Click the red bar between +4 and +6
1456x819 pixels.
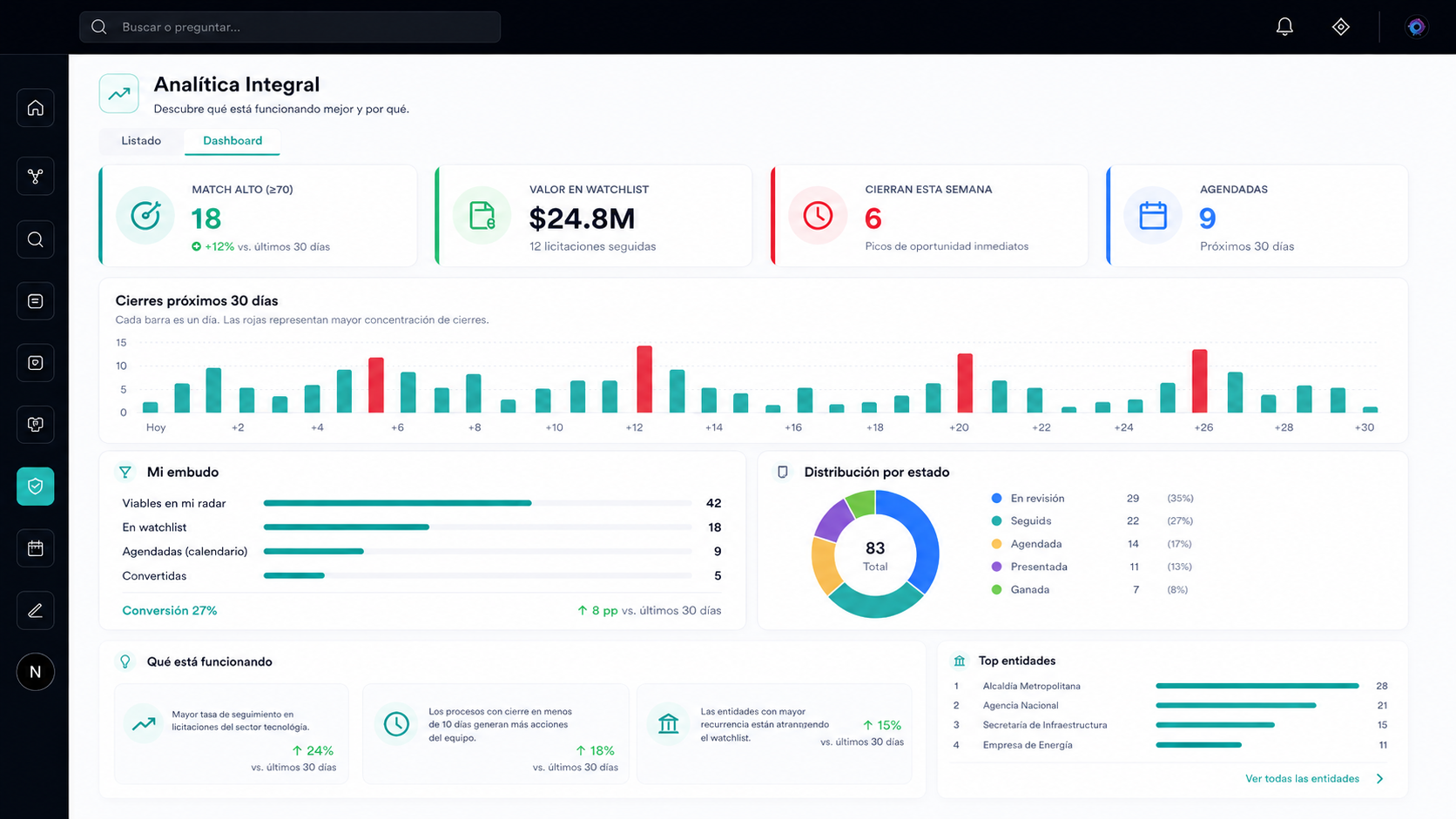tap(376, 385)
